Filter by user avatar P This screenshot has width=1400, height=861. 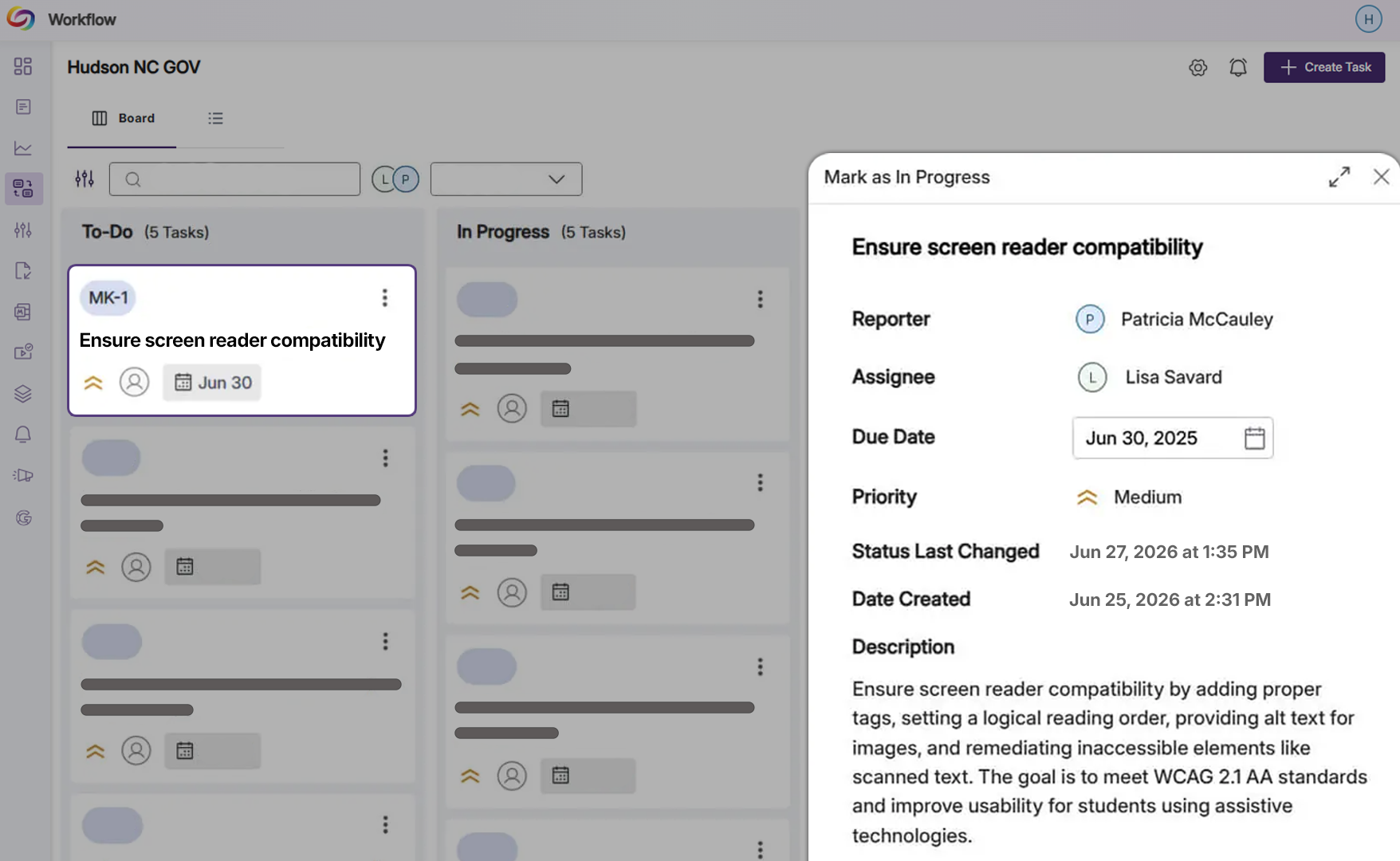click(x=406, y=179)
